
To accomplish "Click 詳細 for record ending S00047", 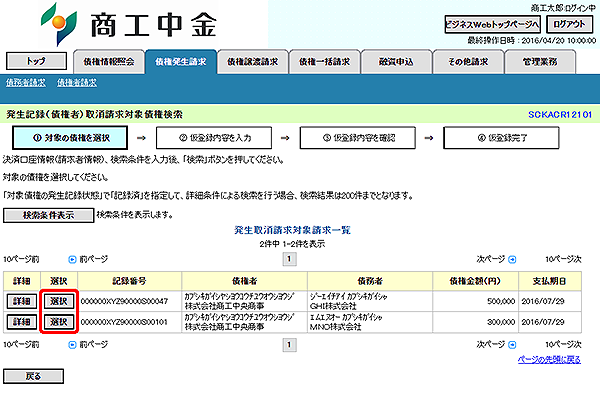I will coord(22,301).
